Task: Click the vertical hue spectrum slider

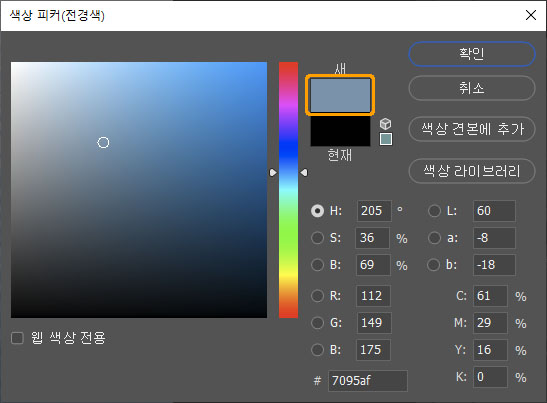Action: click(289, 190)
